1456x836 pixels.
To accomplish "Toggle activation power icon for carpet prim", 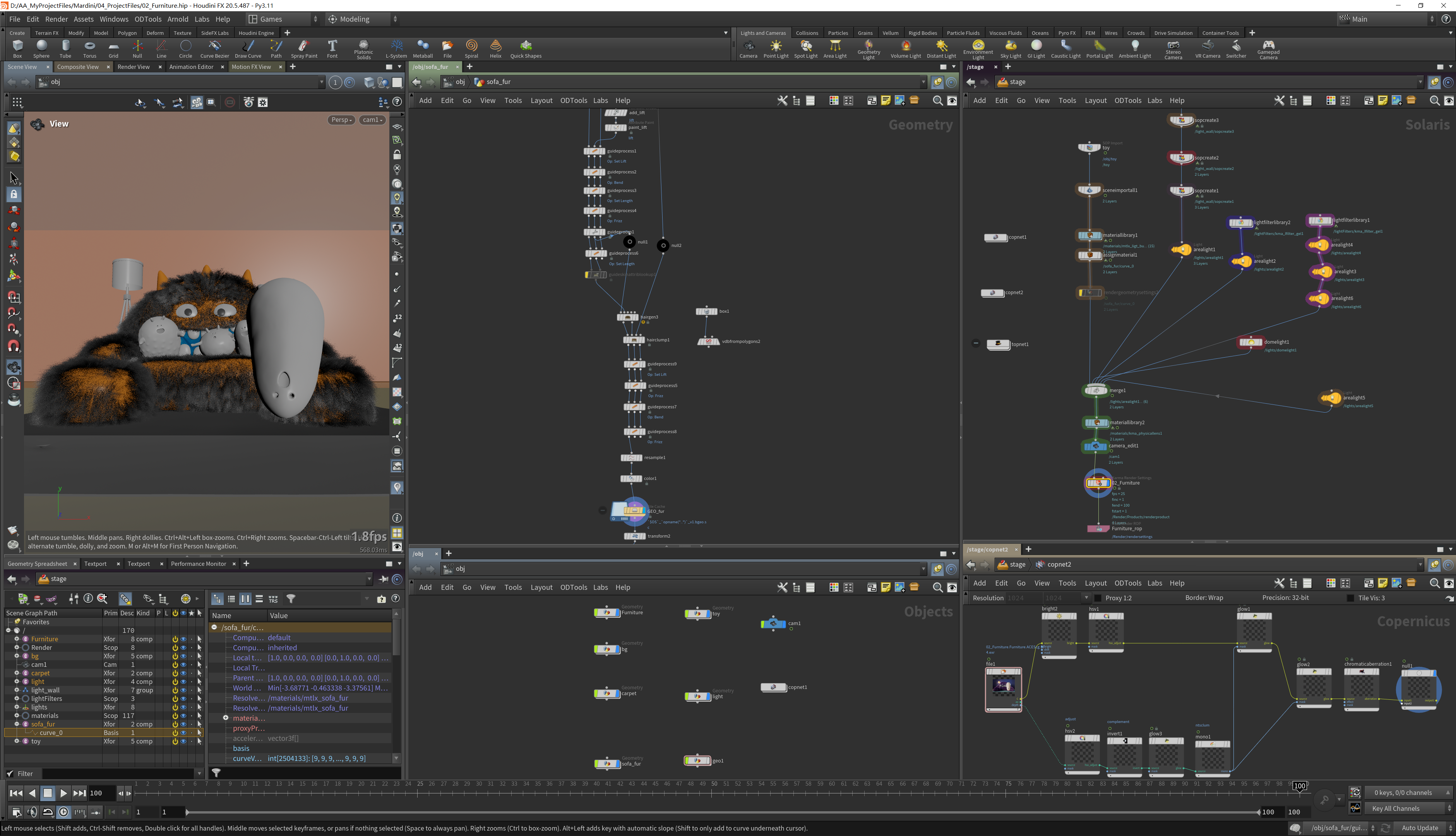I will coord(175,673).
